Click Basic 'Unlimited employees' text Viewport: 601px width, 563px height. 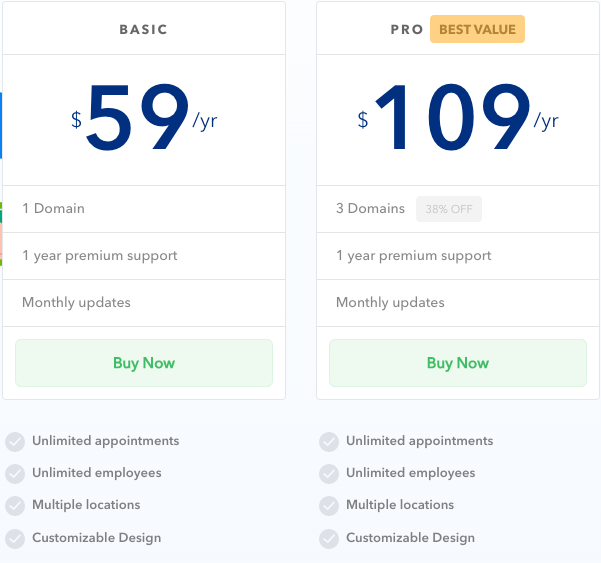97,473
